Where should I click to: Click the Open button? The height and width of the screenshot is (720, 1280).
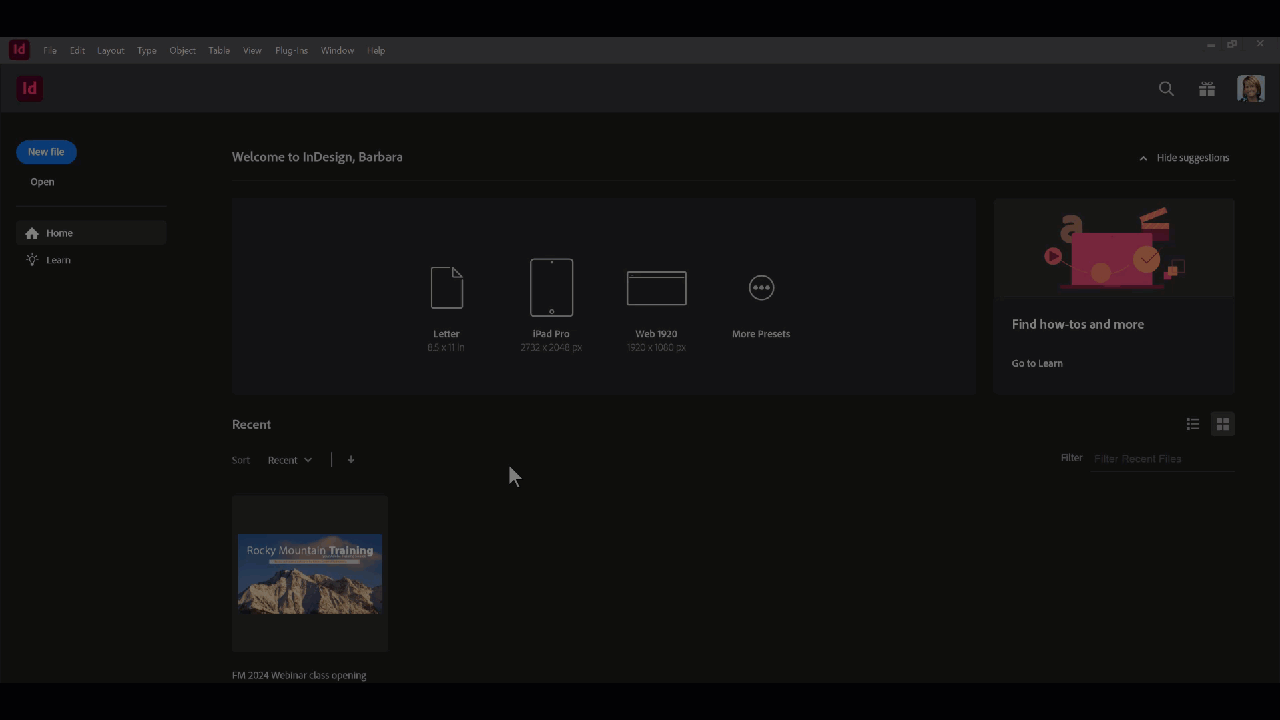[x=42, y=182]
